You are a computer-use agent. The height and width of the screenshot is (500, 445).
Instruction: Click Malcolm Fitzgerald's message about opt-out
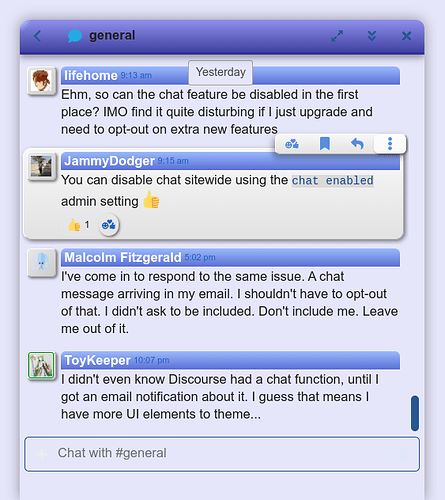point(229,303)
